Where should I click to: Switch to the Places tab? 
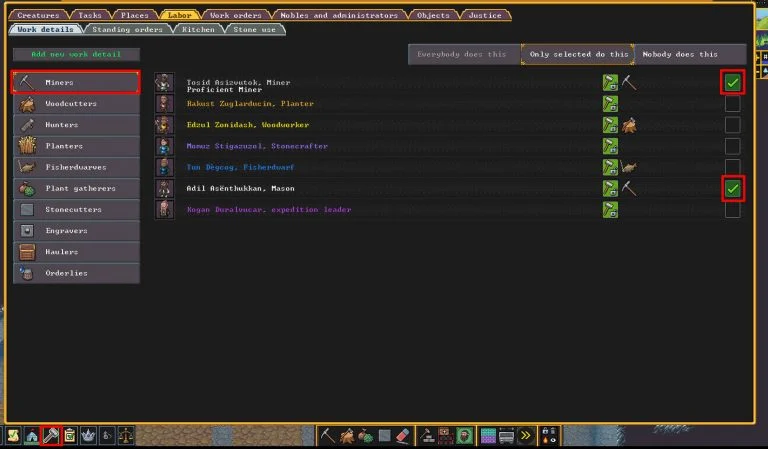[135, 15]
